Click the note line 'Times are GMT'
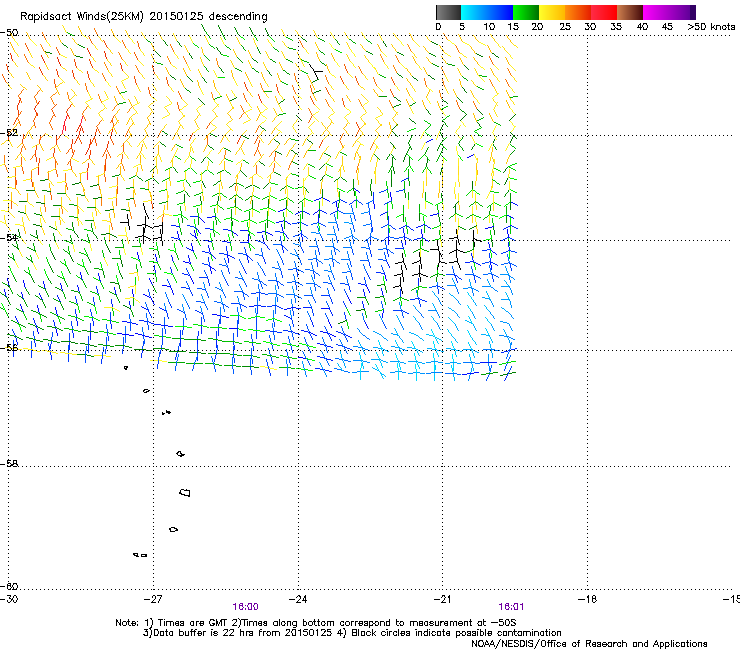Screen dimensions: 740x650 click(x=192, y=623)
